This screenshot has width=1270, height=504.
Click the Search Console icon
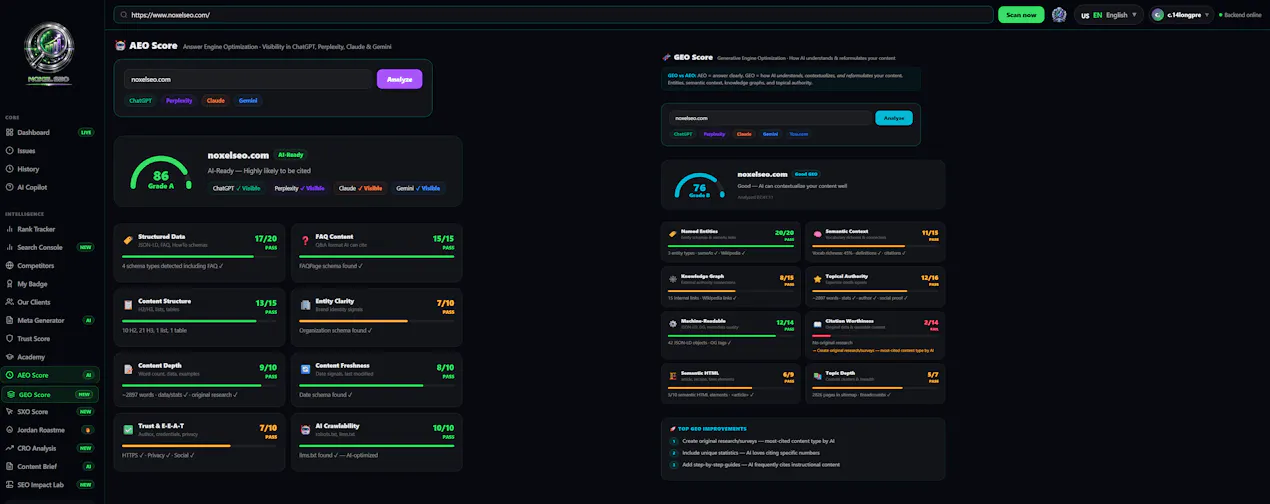pos(10,247)
